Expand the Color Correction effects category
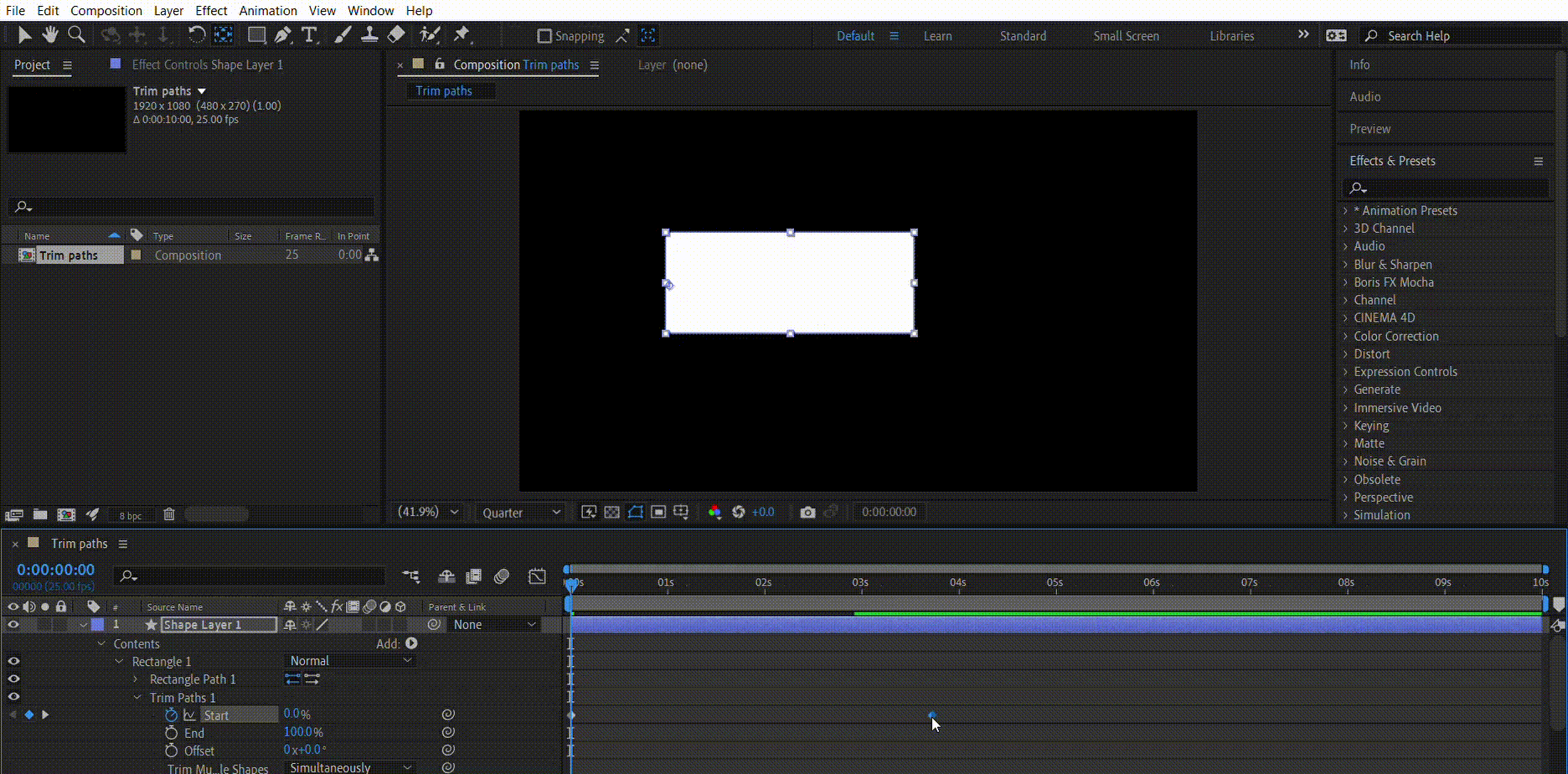The height and width of the screenshot is (774, 1568). pos(1346,336)
